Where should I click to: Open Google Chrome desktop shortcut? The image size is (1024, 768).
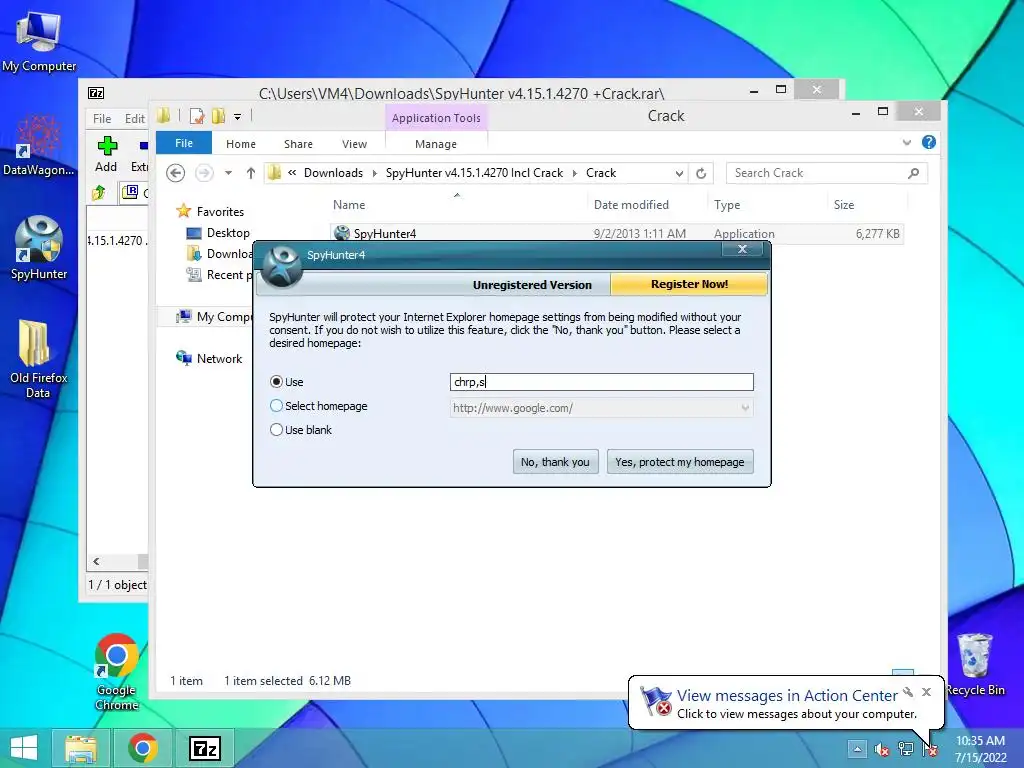[x=116, y=671]
